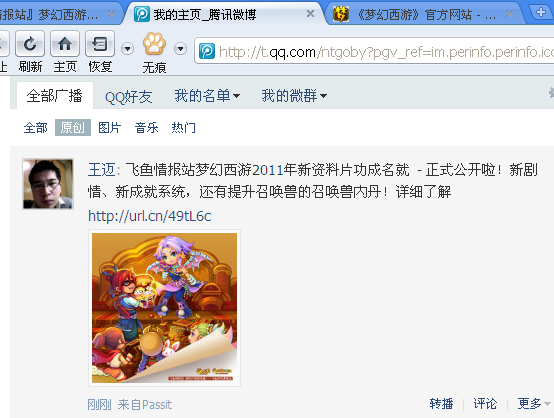The height and width of the screenshot is (418, 554).
Task: Click the Tencent Weibo site icon in address bar
Action: click(207, 52)
